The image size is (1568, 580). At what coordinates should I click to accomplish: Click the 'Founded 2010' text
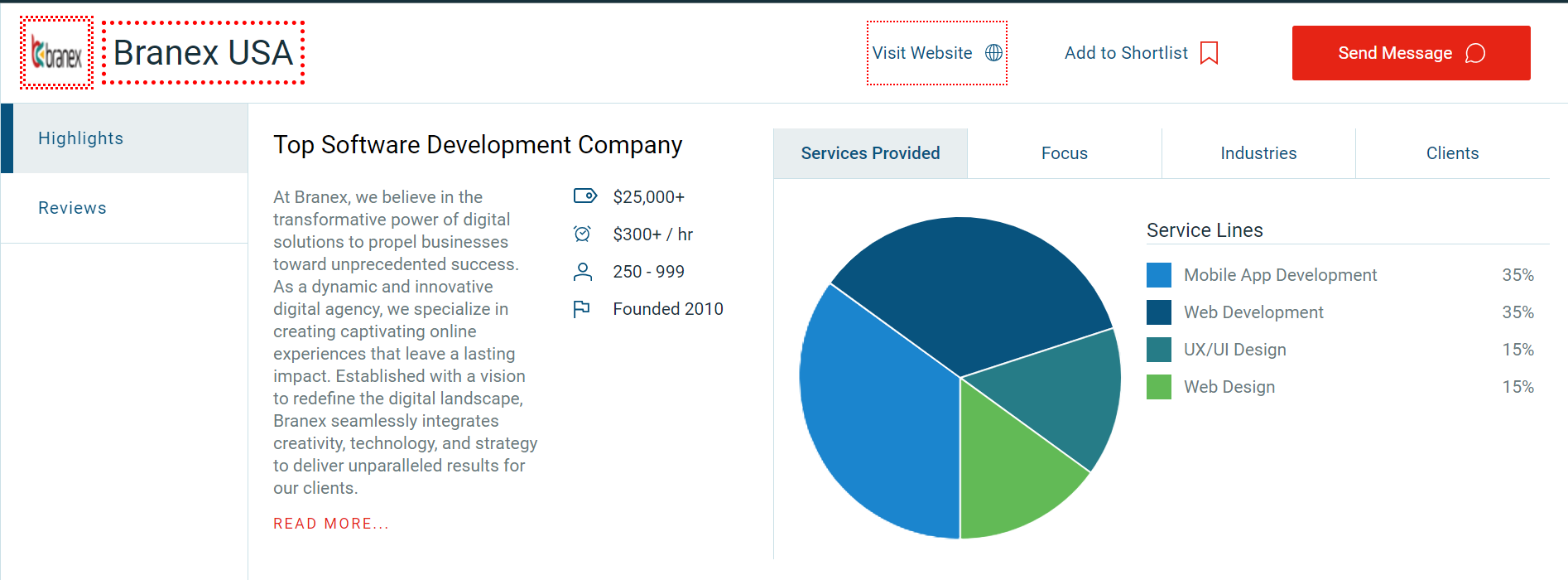668,309
